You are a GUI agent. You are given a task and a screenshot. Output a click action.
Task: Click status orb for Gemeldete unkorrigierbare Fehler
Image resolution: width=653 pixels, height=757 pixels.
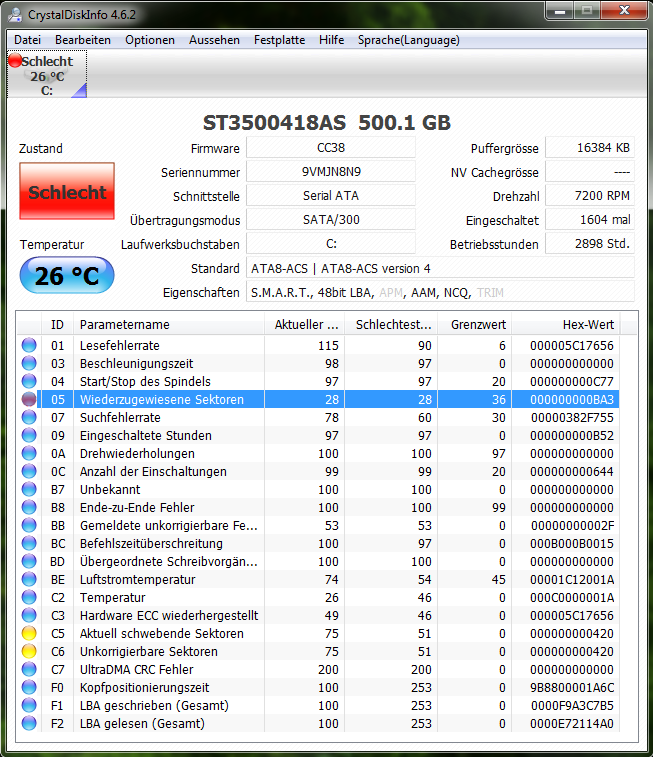coord(29,525)
